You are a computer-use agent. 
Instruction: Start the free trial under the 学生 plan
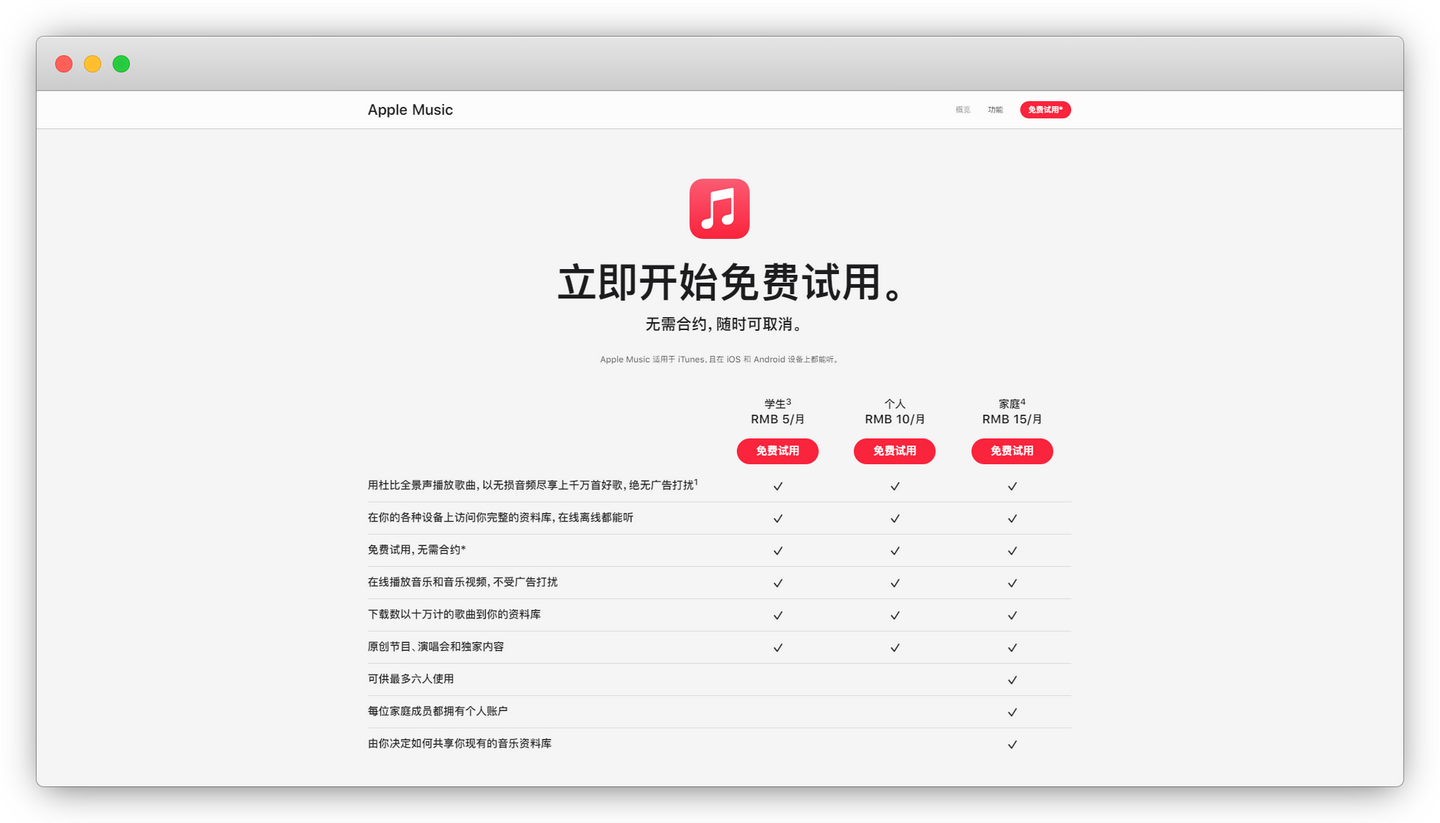click(x=777, y=451)
